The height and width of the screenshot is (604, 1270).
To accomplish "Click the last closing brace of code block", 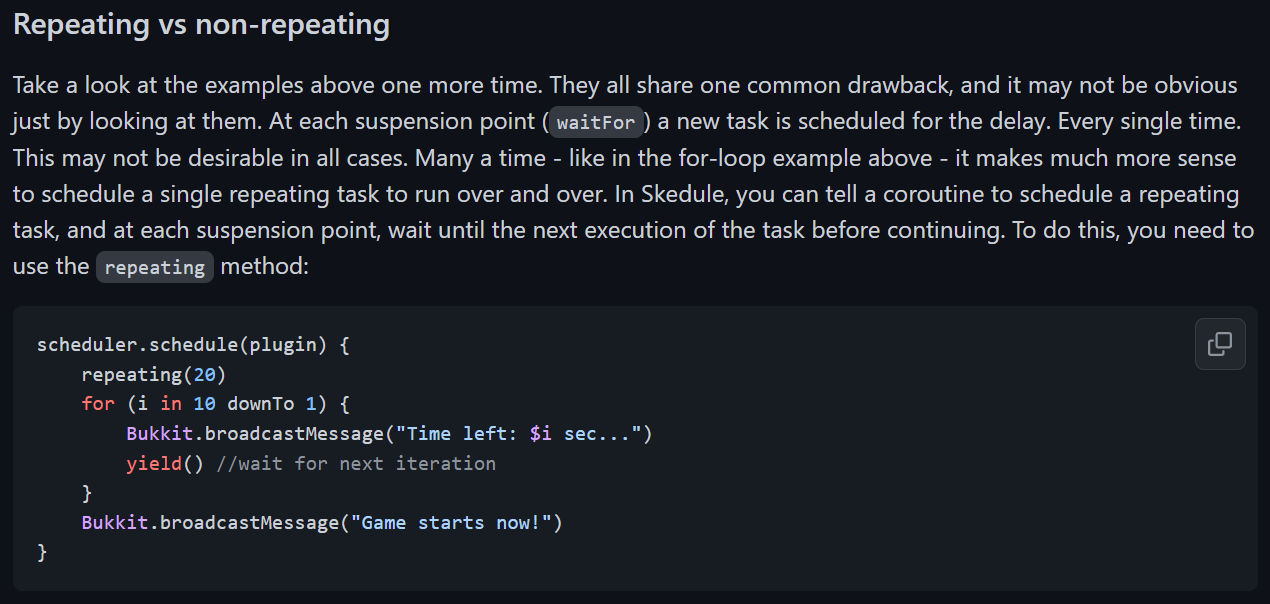I will tap(42, 552).
